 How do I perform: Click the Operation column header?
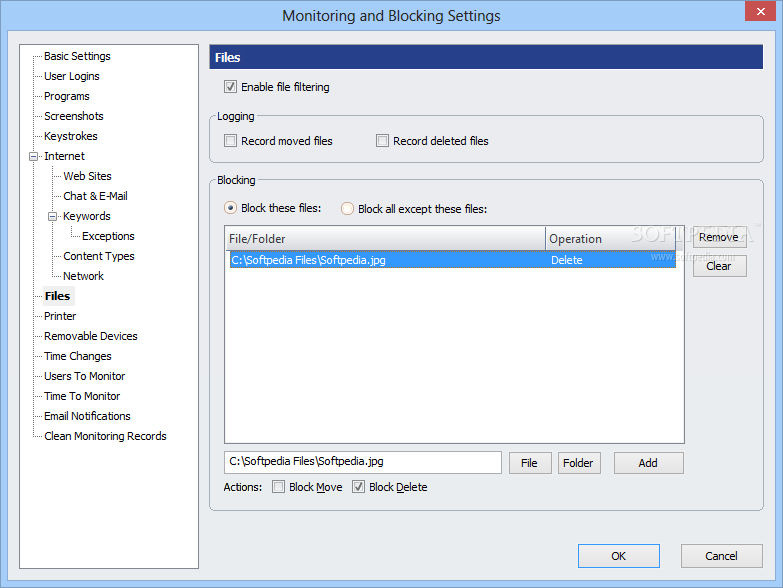[610, 239]
